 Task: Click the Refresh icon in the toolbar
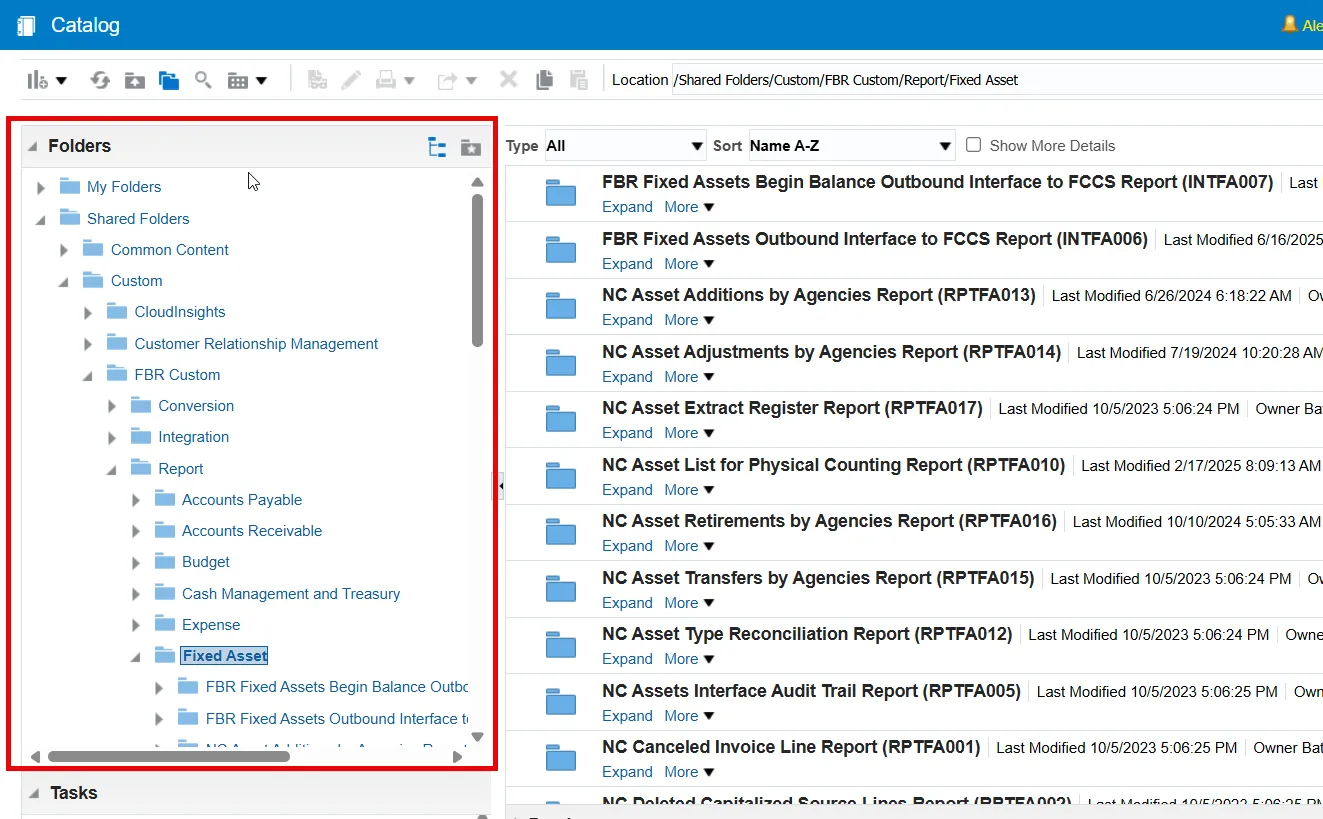(100, 80)
